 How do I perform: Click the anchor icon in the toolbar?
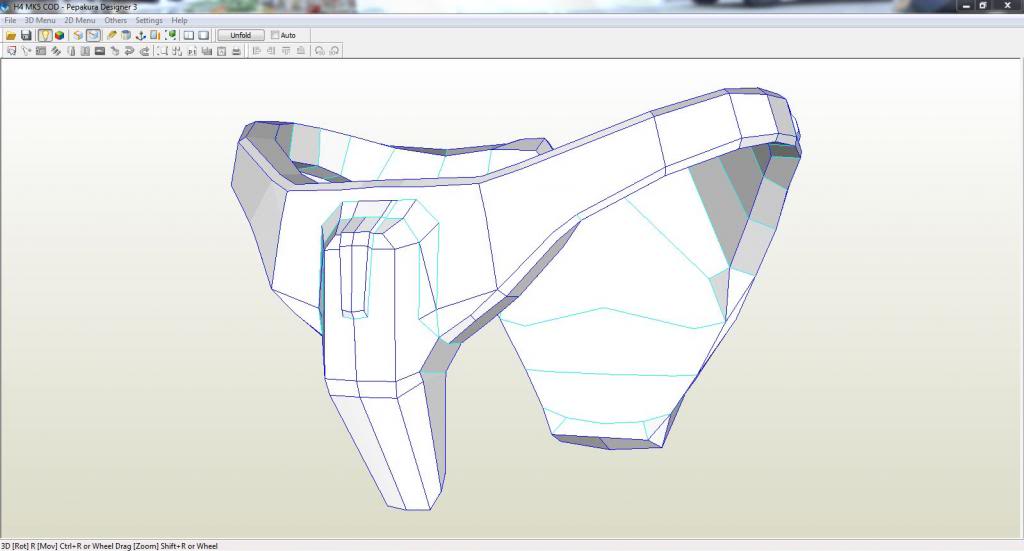click(140, 35)
